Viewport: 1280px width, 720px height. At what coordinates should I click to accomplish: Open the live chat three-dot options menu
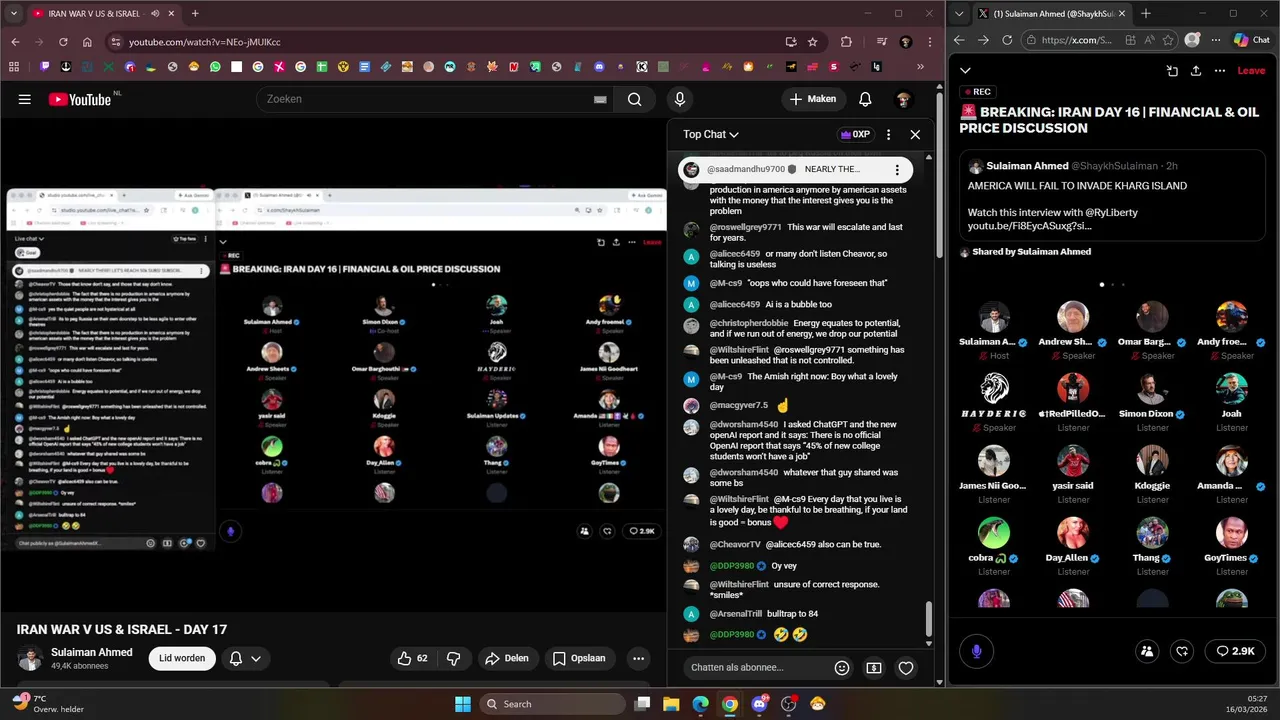pos(888,134)
